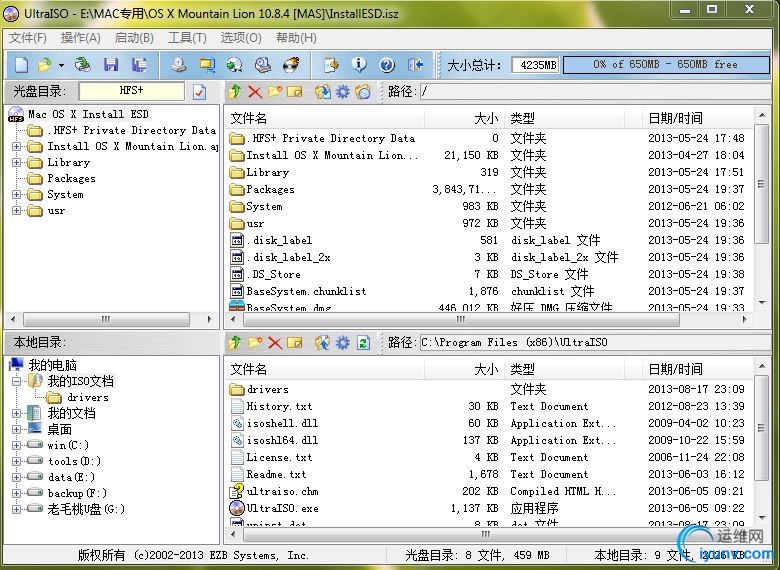The image size is (780, 570).
Task: Click refresh icon beside local path field
Action: (363, 343)
